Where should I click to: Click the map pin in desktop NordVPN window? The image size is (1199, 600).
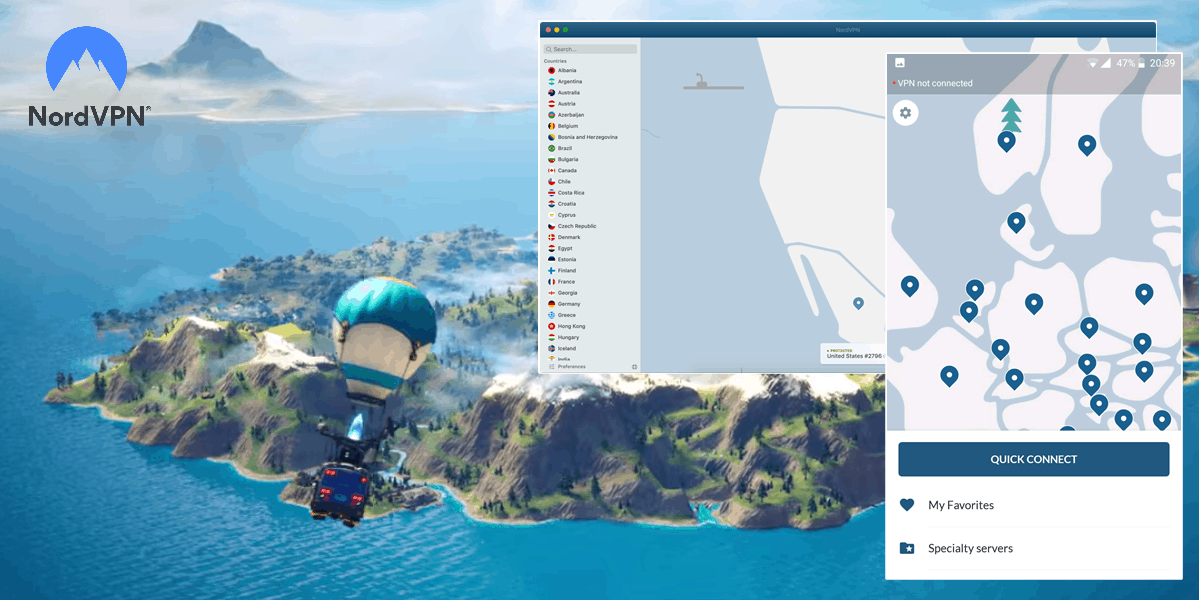pos(858,303)
